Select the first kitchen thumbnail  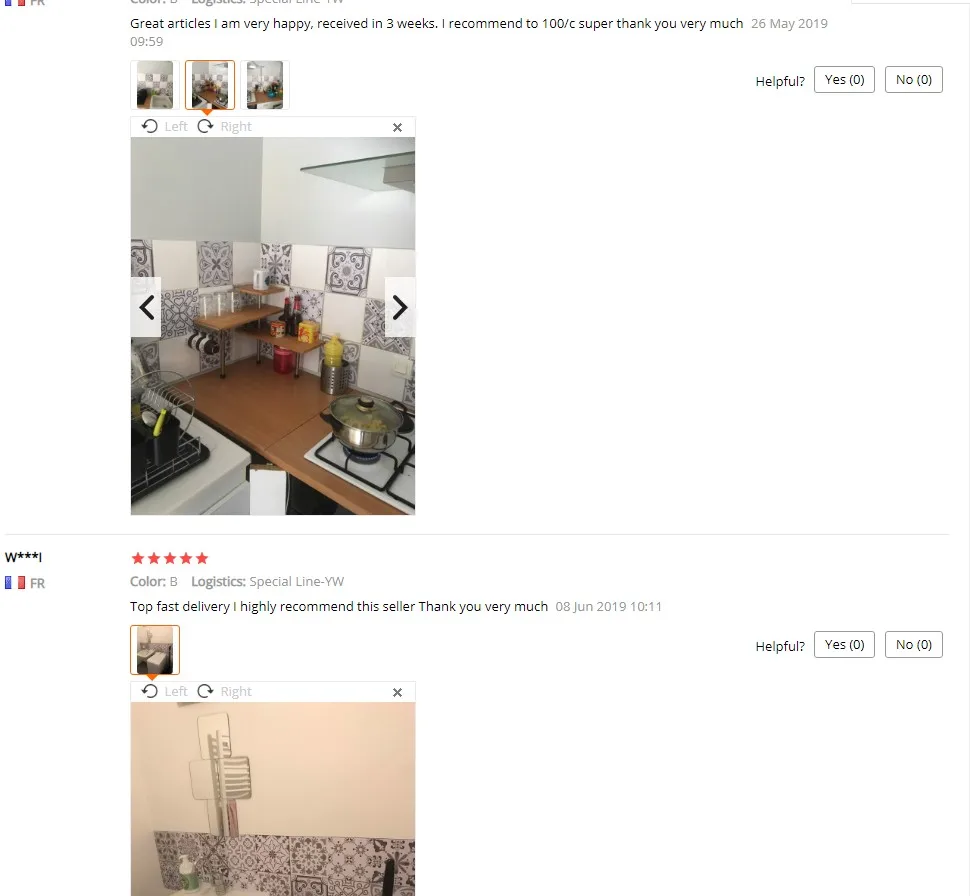pyautogui.click(x=155, y=85)
